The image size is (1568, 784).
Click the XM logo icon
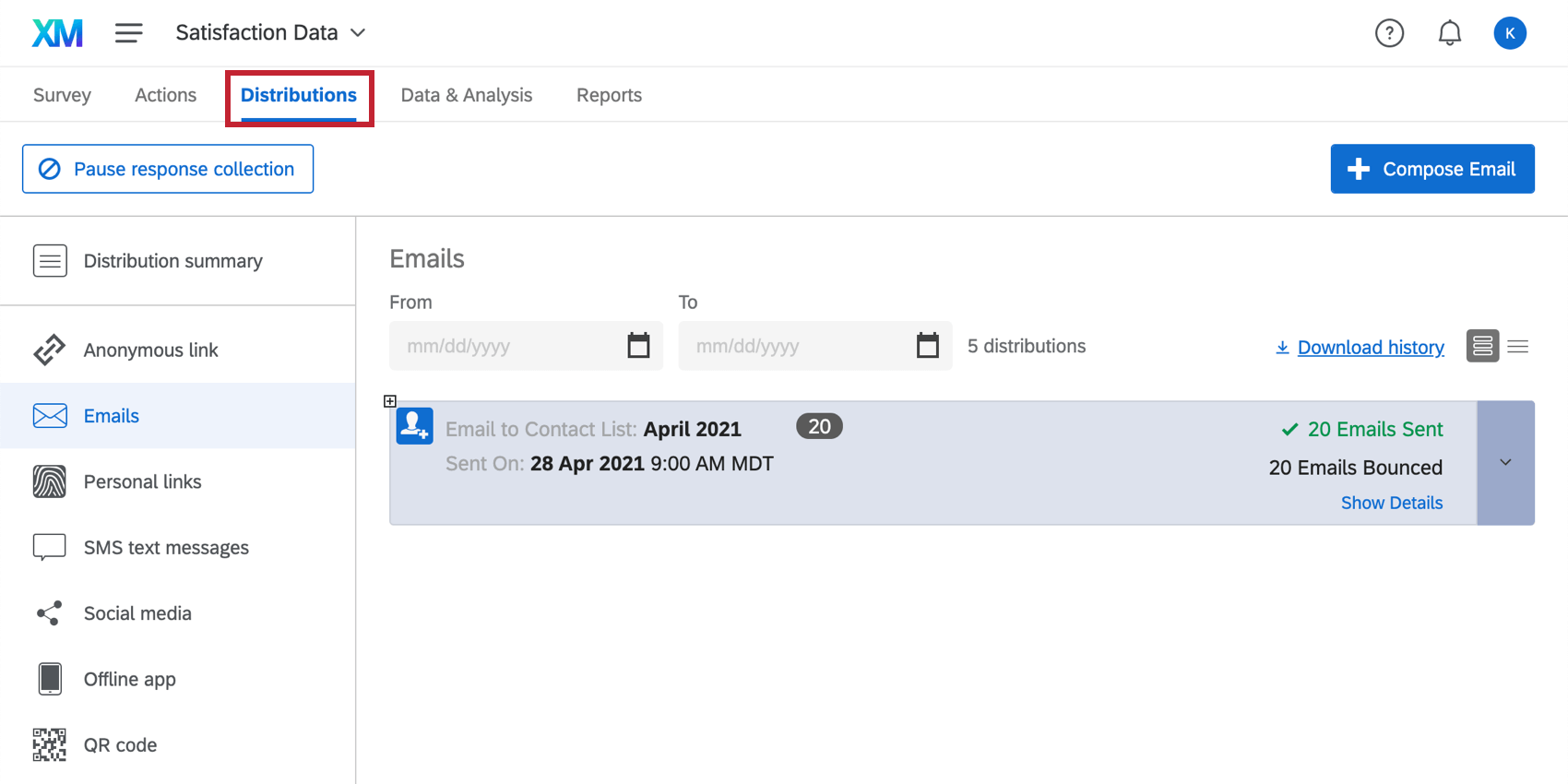(57, 33)
